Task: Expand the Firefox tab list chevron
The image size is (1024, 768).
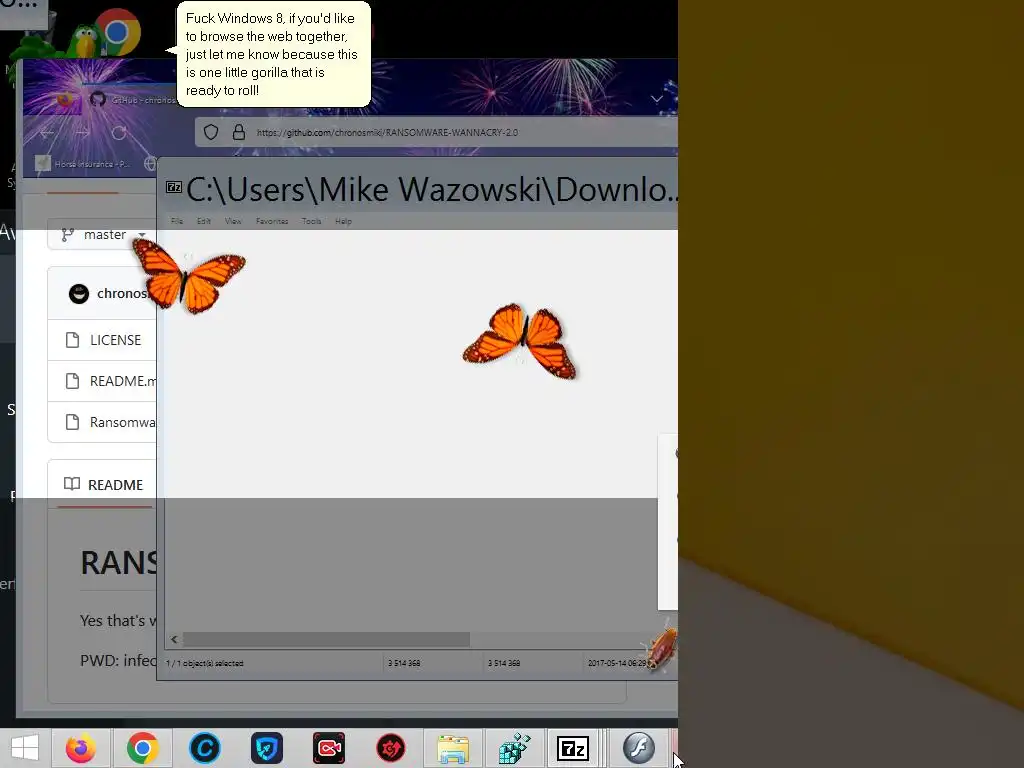Action: [657, 99]
